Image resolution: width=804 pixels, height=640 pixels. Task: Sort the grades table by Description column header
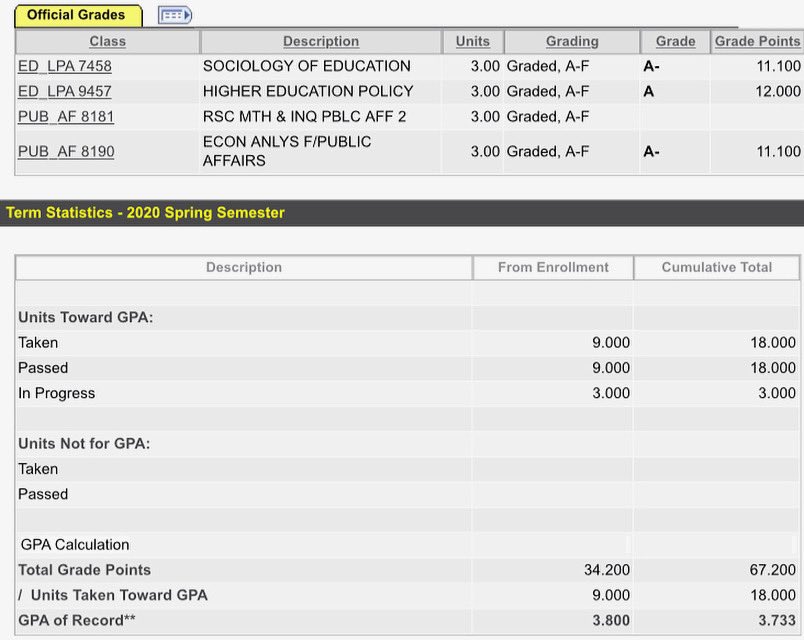coord(321,42)
